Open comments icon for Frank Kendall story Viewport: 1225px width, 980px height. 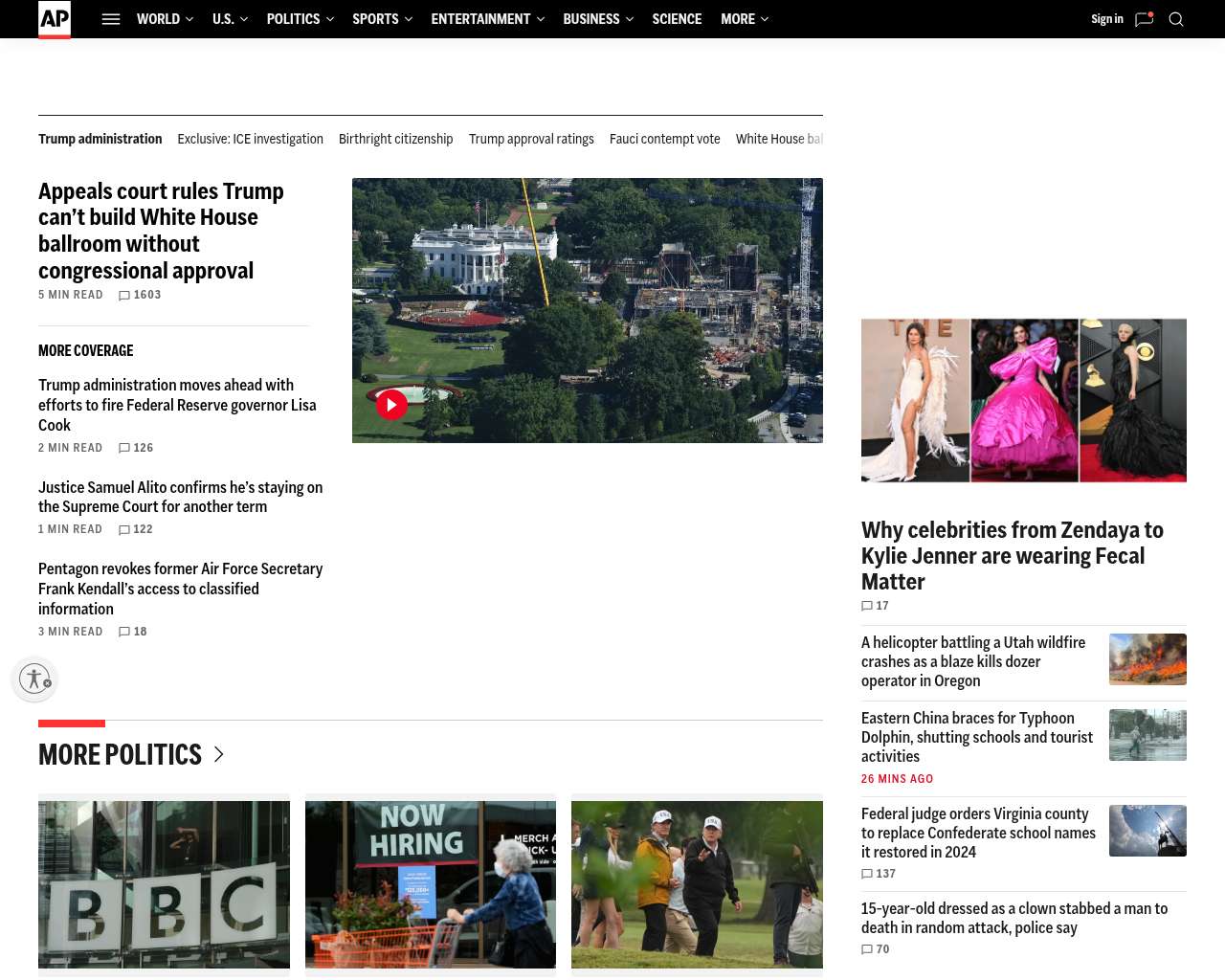[124, 632]
